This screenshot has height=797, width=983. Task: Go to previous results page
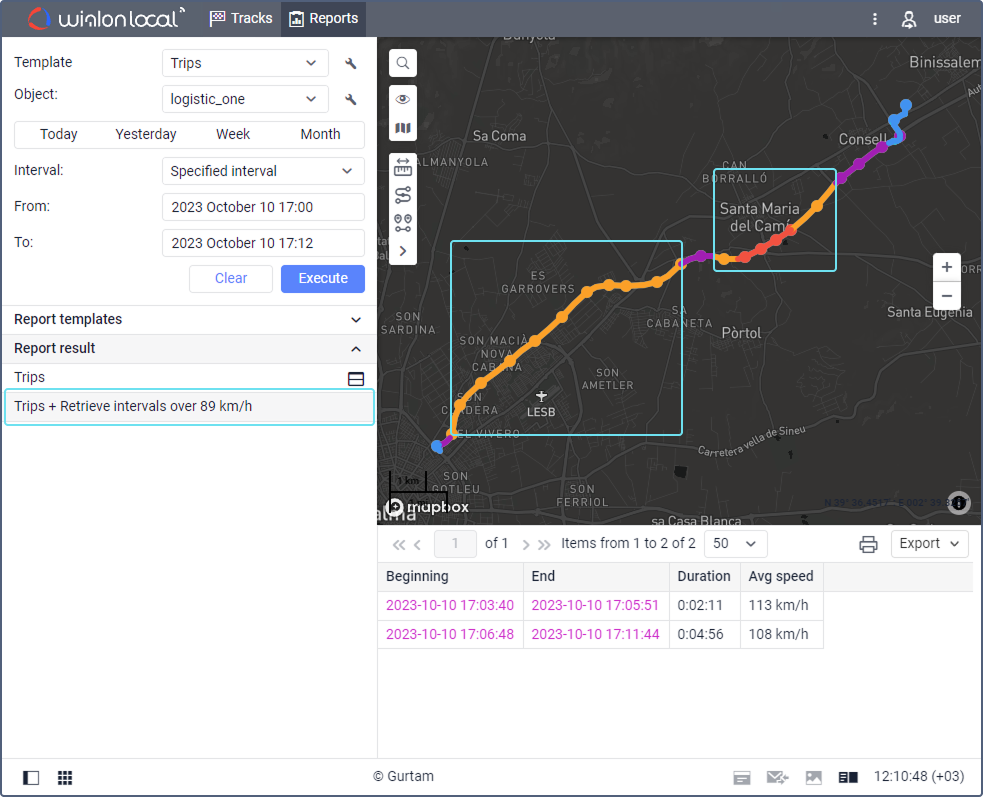coord(417,544)
